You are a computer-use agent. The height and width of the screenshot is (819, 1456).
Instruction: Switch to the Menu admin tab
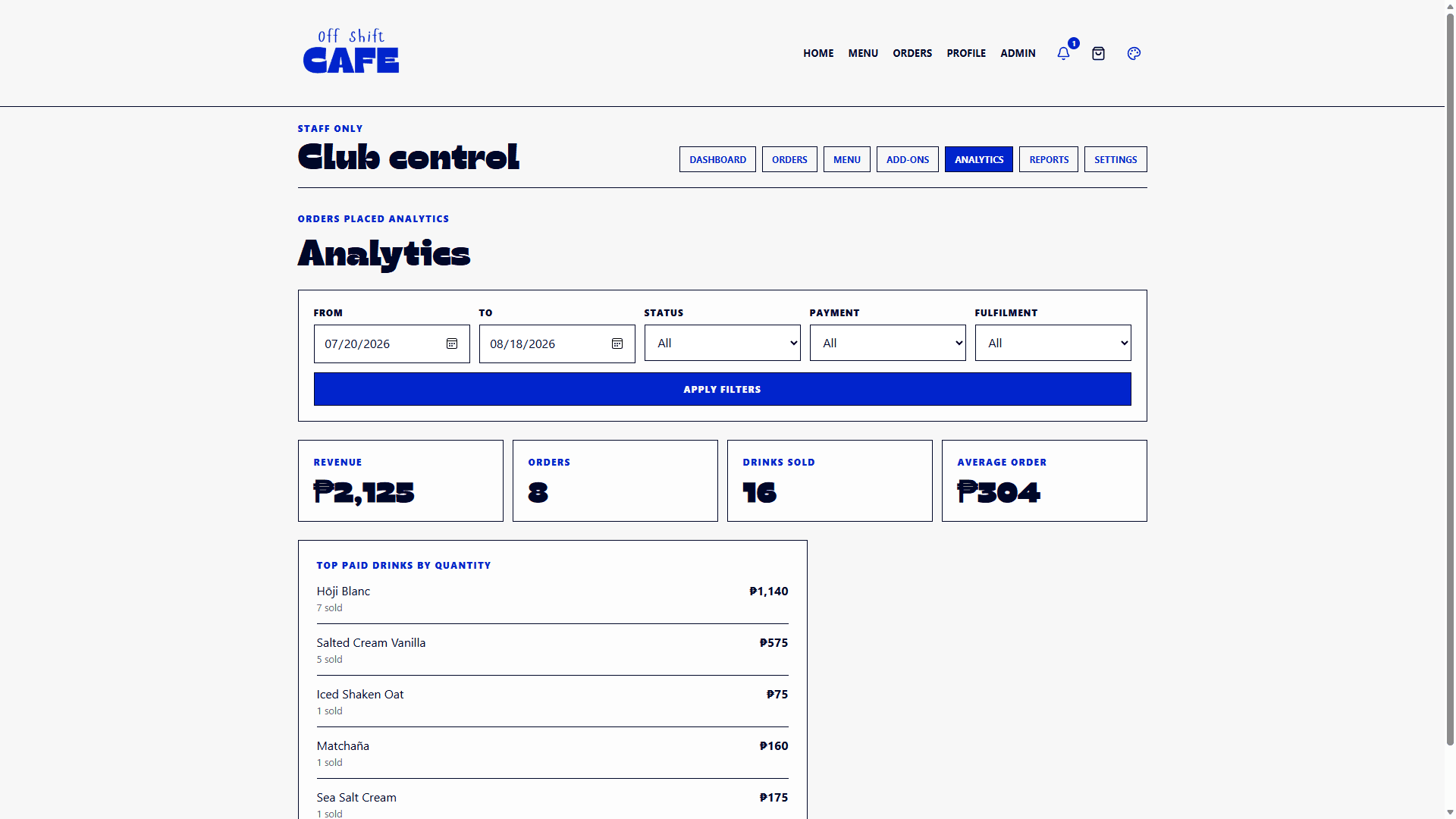point(847,159)
